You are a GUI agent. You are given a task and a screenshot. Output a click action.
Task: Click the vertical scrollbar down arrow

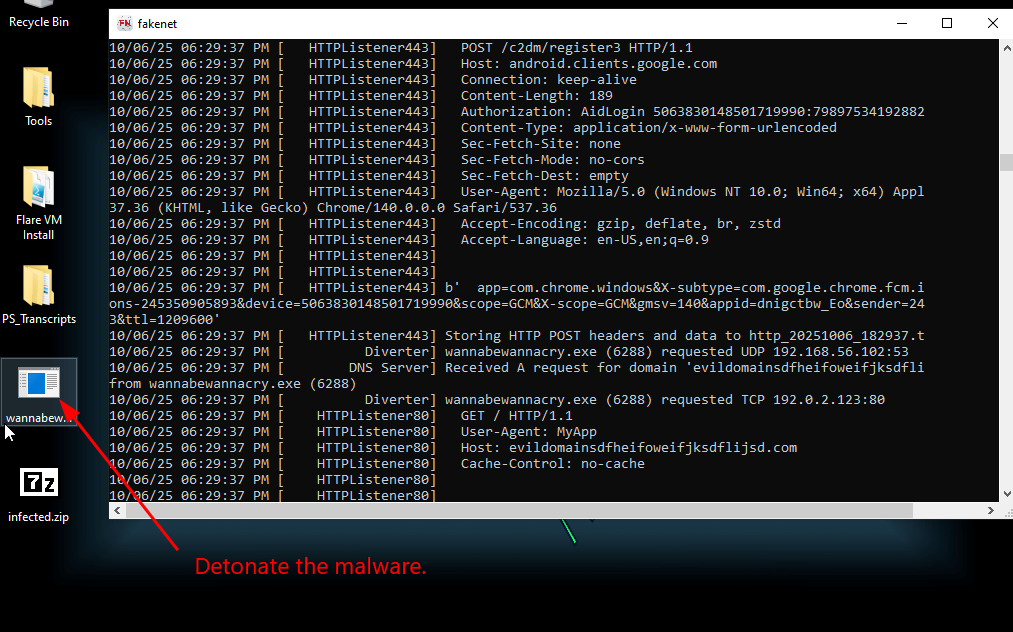click(x=1006, y=493)
